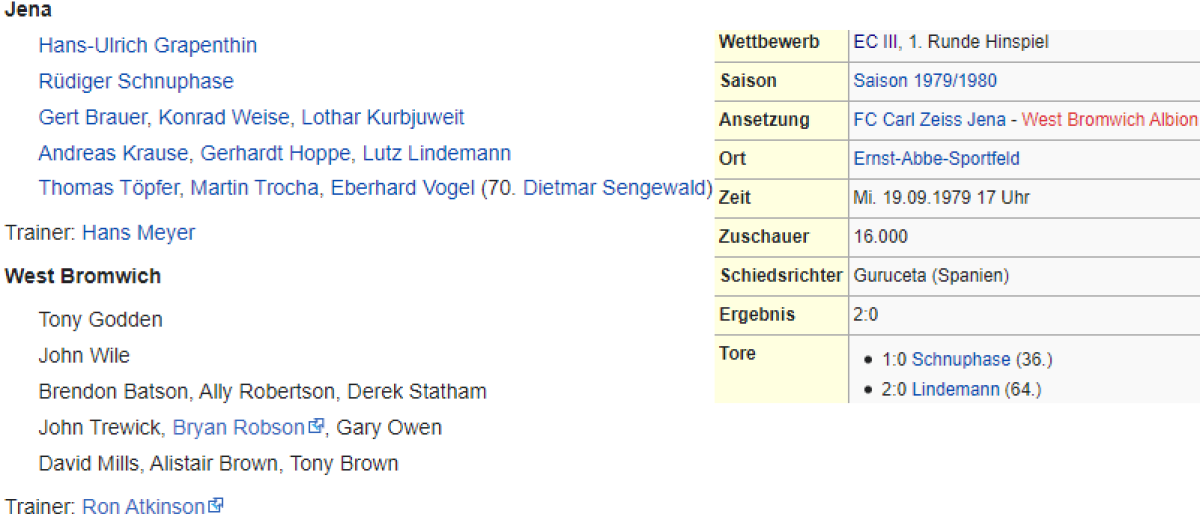This screenshot has width=1200, height=517.
Task: Open goal scorer Schnuphase link in Tore
Action: [960, 359]
